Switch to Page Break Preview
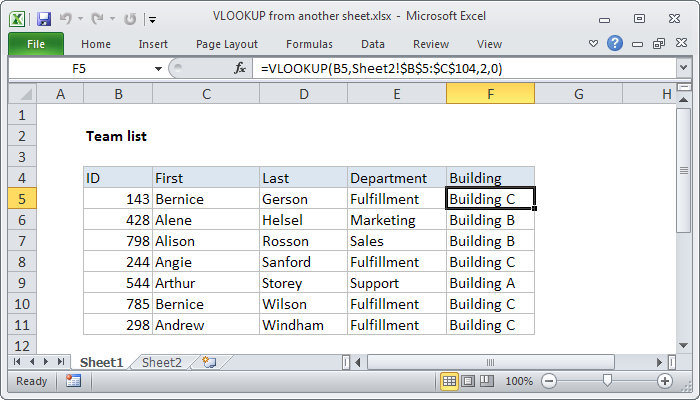The width and height of the screenshot is (700, 400). click(x=487, y=381)
